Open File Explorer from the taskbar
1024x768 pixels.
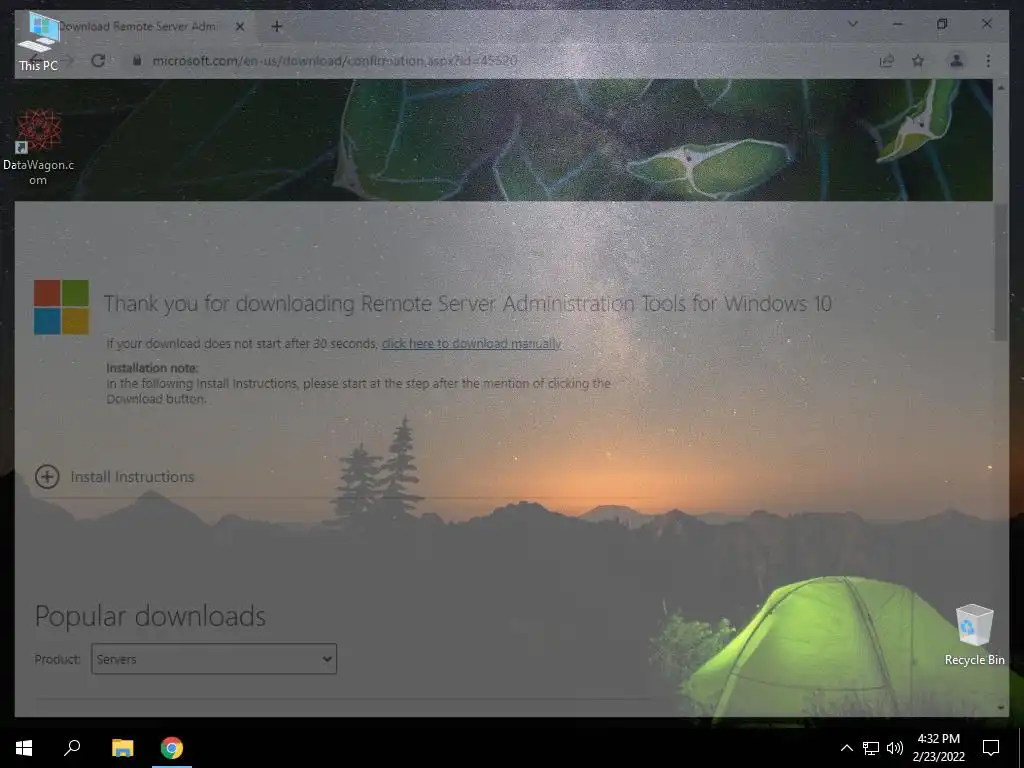click(122, 748)
